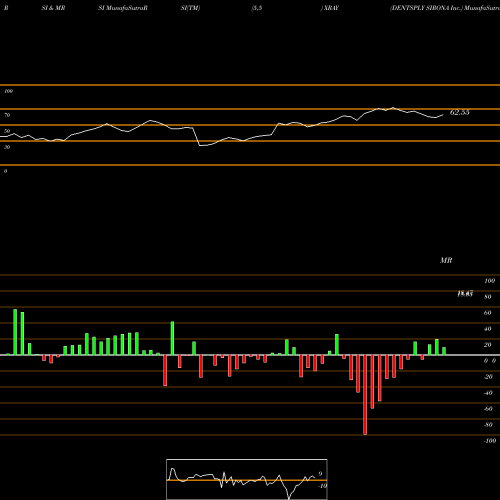Click the 50 level label on RSI axis

pyautogui.click(x=7, y=131)
